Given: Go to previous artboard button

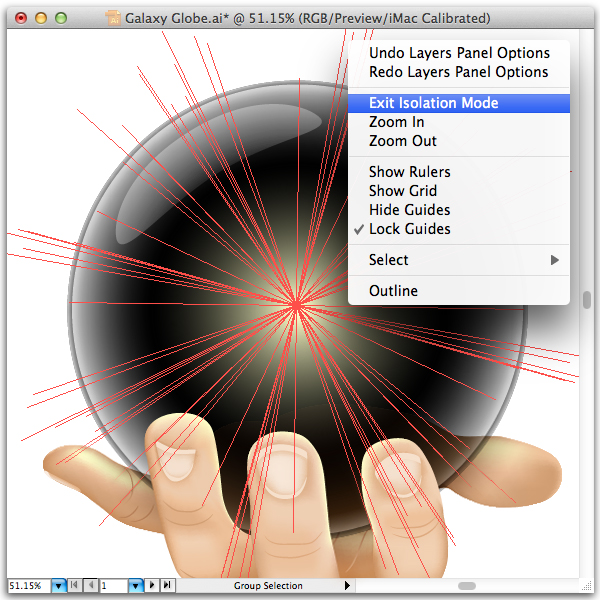Looking at the screenshot, I should click(91, 585).
